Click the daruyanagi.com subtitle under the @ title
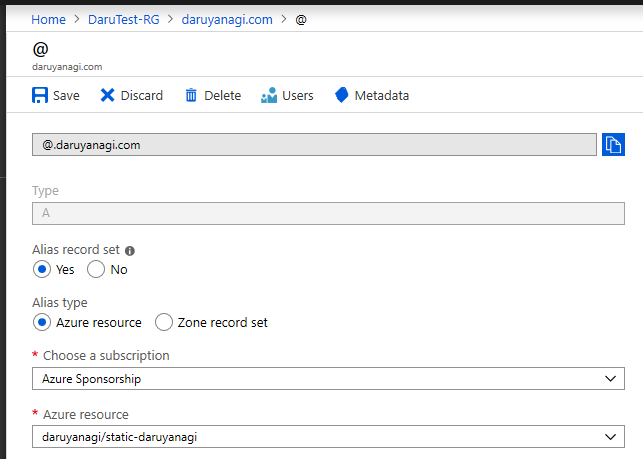 pos(67,67)
